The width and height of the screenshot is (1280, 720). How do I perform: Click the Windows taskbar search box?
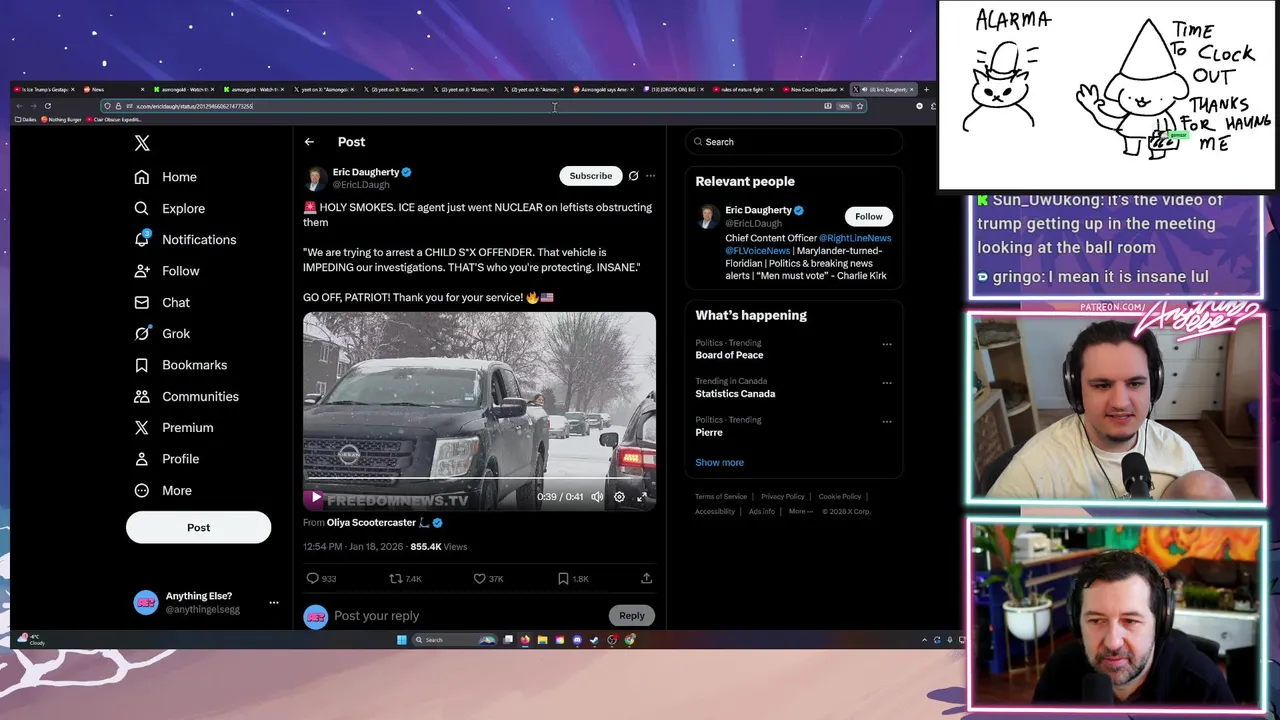pos(455,640)
